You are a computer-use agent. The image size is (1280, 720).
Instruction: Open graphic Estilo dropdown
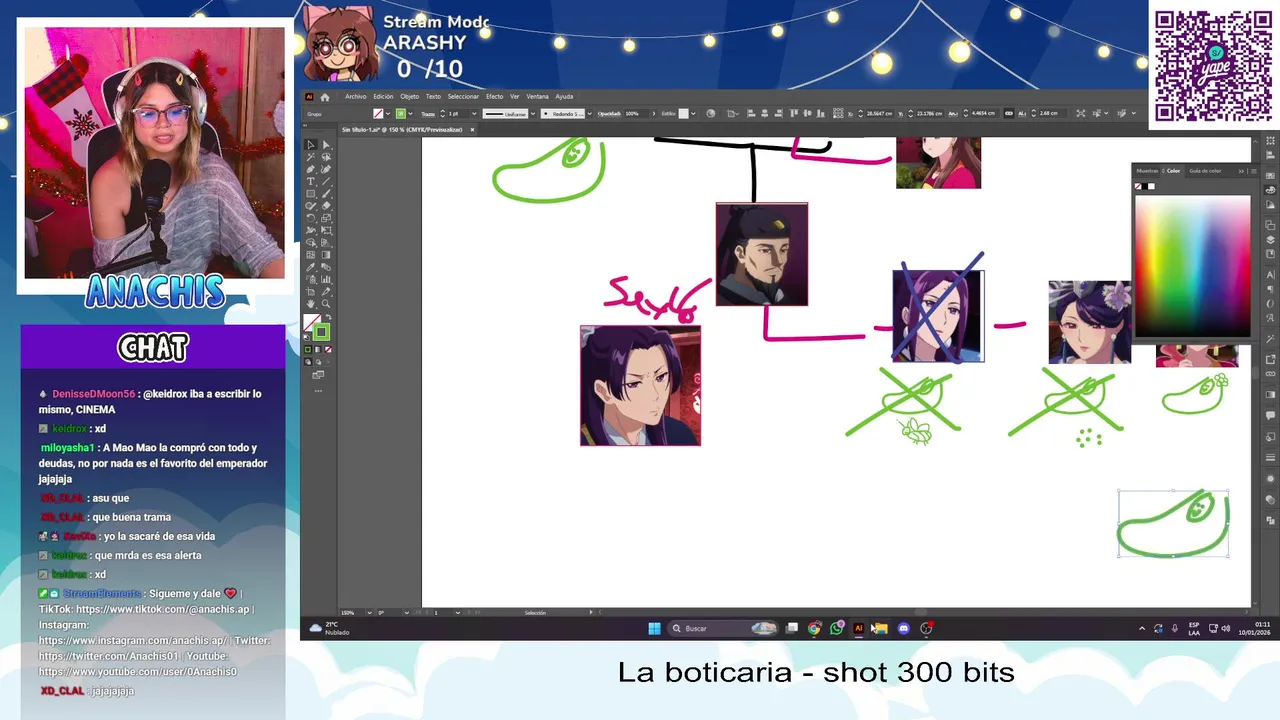[x=693, y=113]
